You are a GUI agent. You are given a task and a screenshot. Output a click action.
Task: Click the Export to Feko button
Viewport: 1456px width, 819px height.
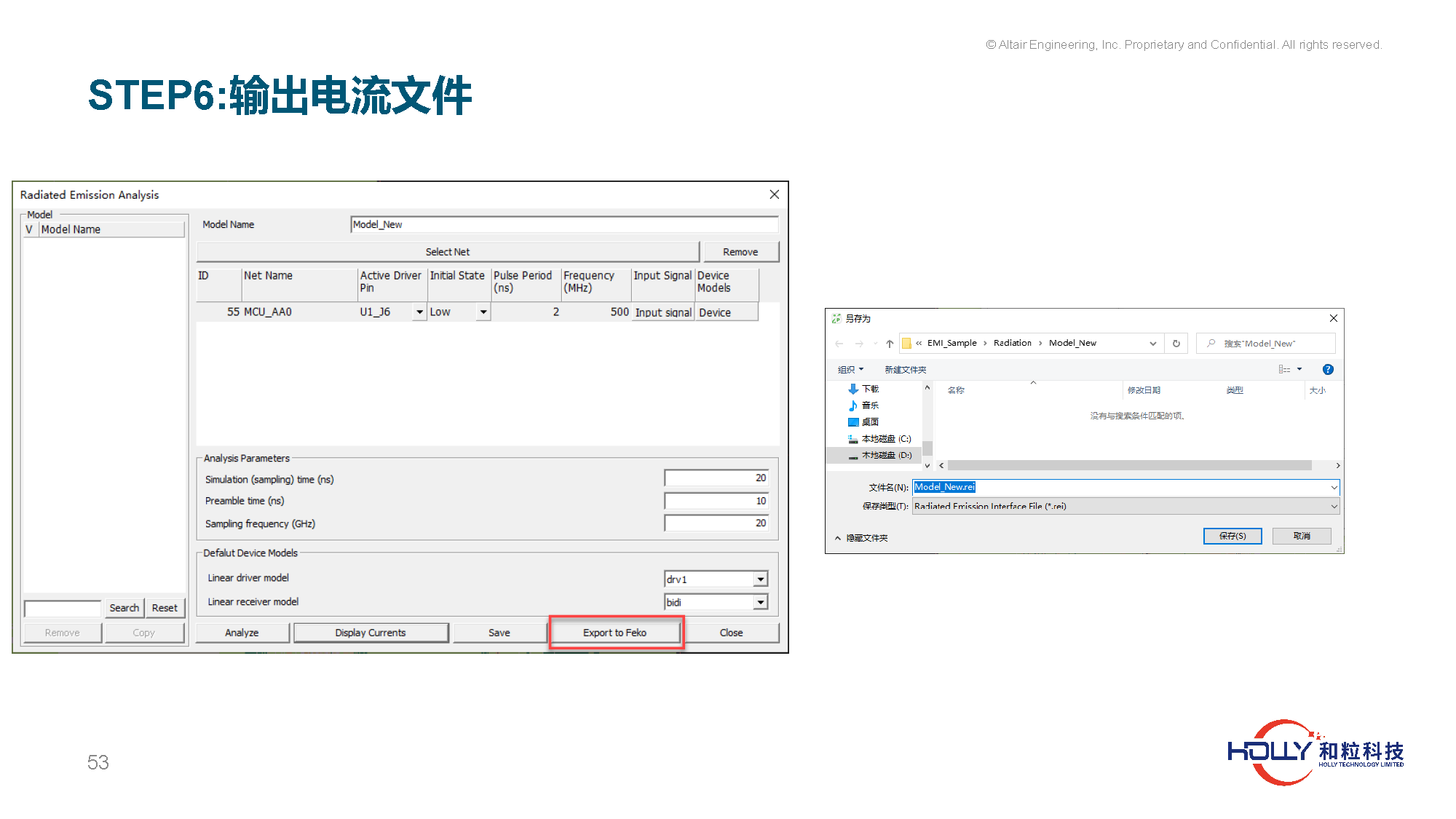615,633
